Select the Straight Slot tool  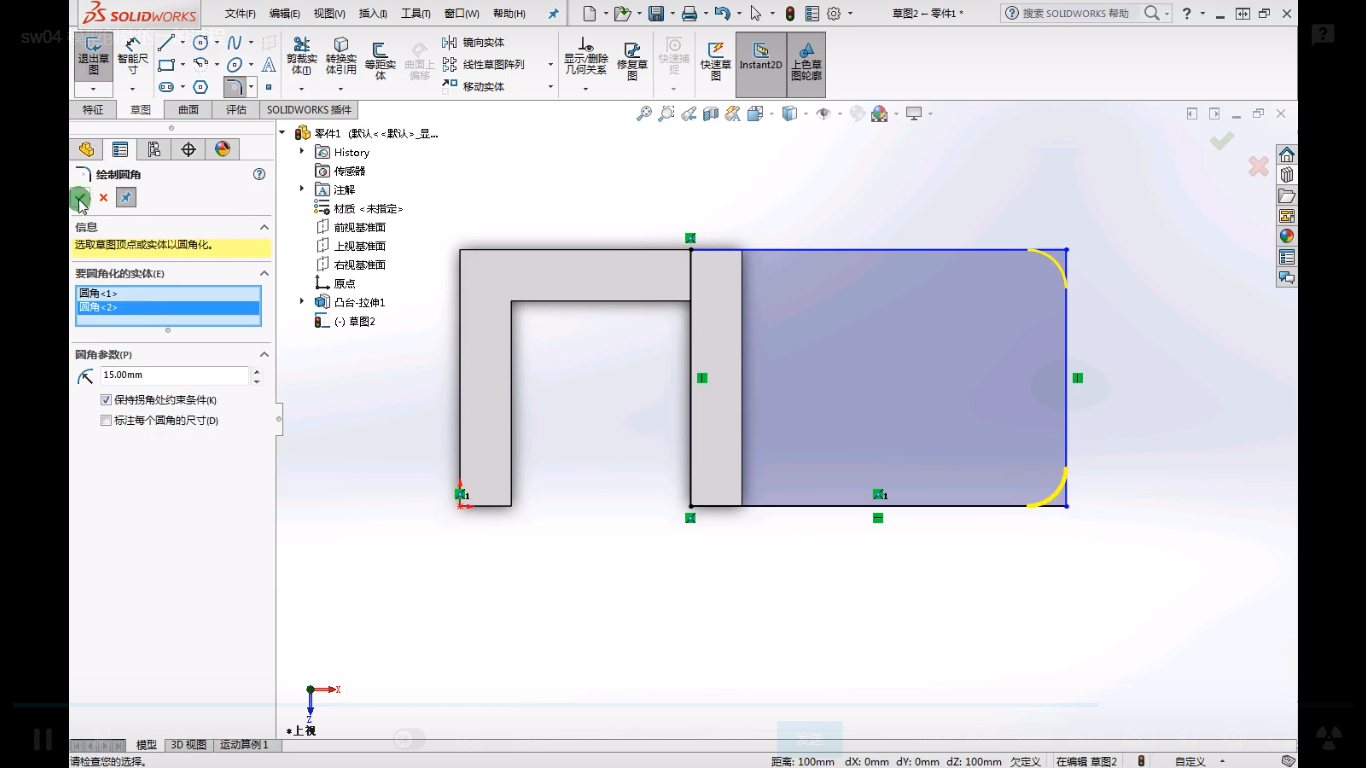(x=166, y=87)
